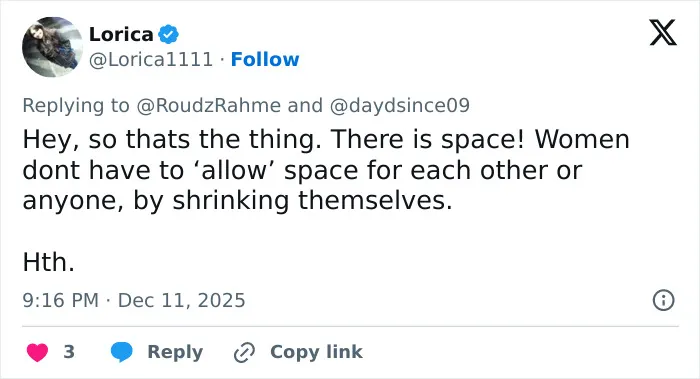Click the blue verified badge beside Lorica
This screenshot has width=700, height=379.
click(x=168, y=34)
